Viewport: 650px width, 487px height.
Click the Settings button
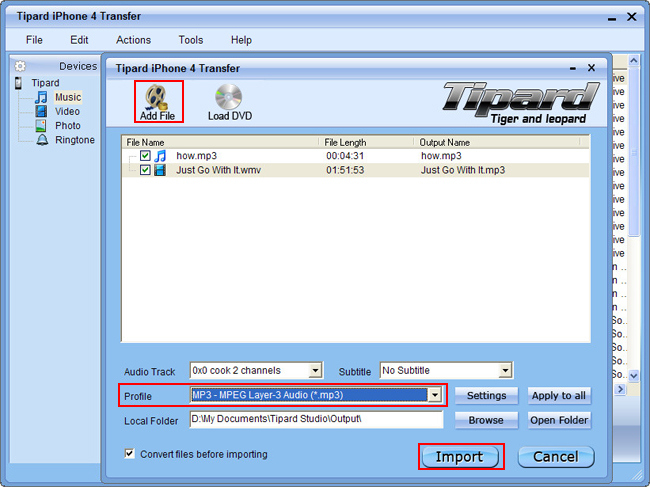click(x=486, y=395)
